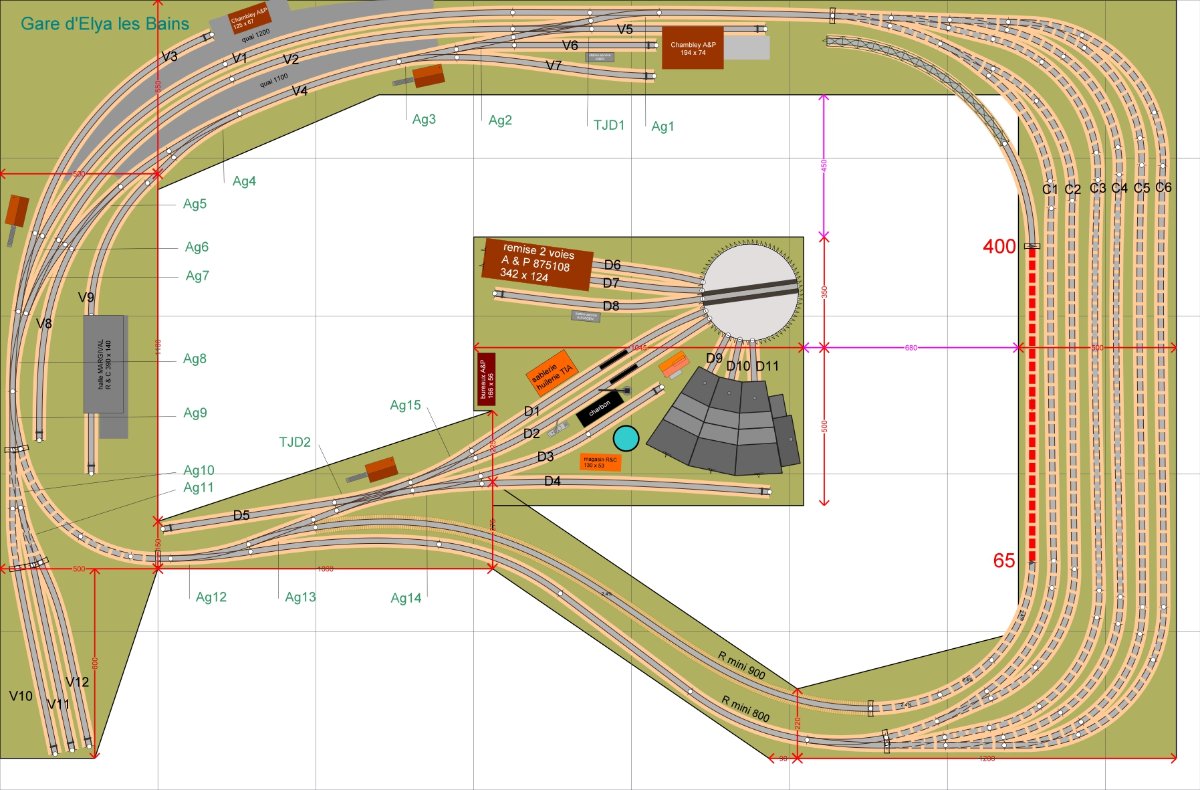
Task: Click the remise 2 voies shed
Action: click(x=538, y=265)
